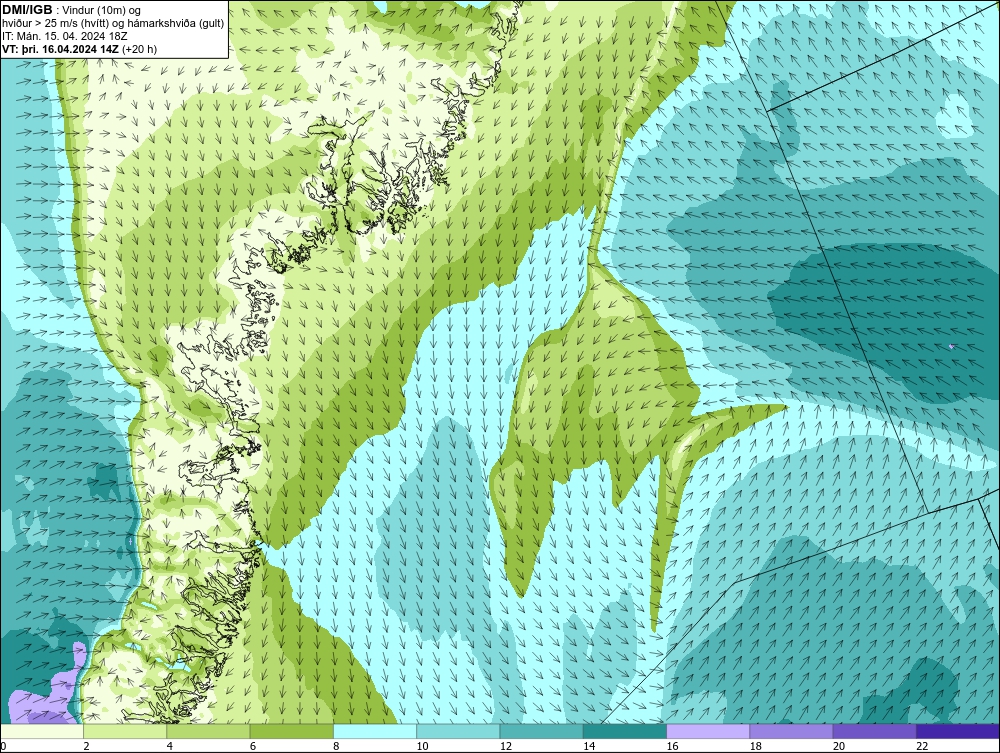
Task: Click the lavender strong-wind patch on the map
Action: [48, 685]
